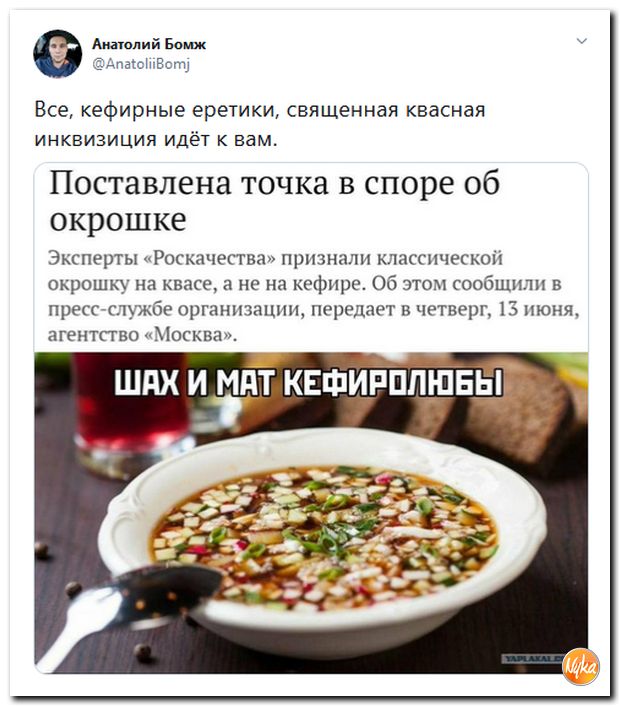This screenshot has width=621, height=707.
Task: Open the okroshka soup bowl photo
Action: pyautogui.click(x=311, y=513)
